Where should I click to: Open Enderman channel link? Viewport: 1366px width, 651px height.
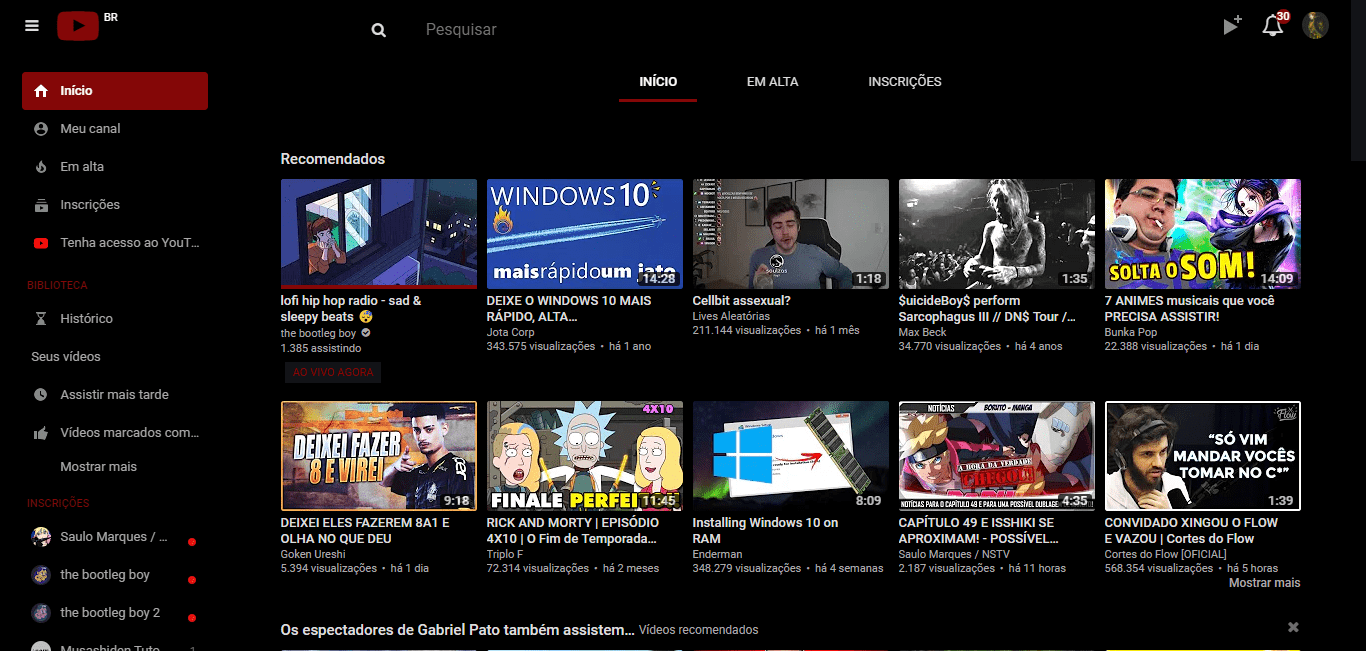point(717,554)
